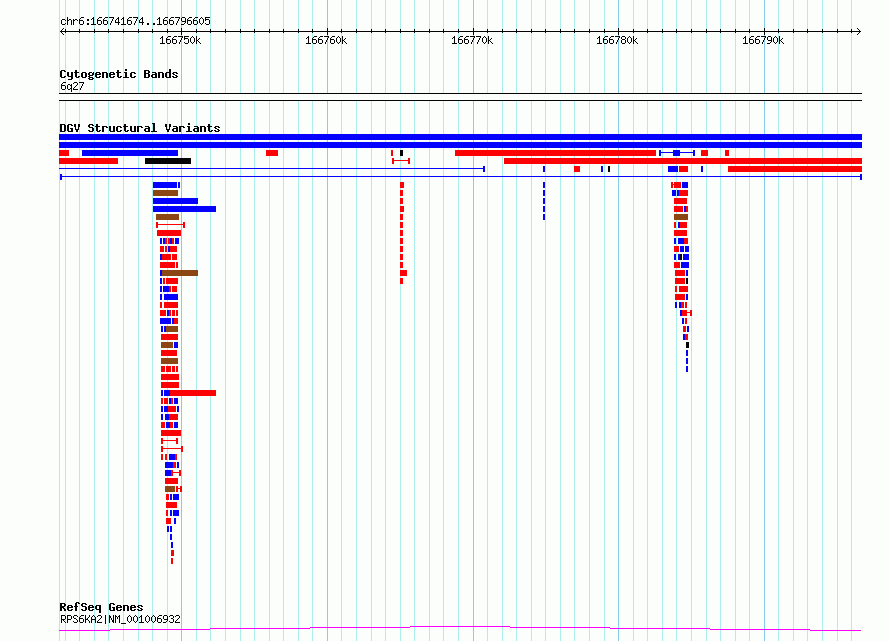Select the DGV Structural Variants track title
Screen dimensions: 890x641
(x=140, y=128)
